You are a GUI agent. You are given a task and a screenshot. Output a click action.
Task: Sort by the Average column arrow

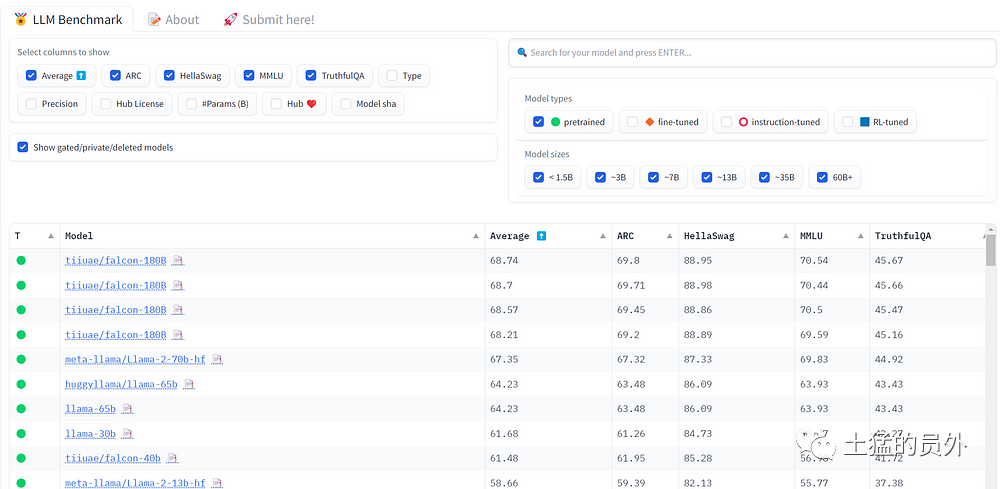(x=603, y=236)
